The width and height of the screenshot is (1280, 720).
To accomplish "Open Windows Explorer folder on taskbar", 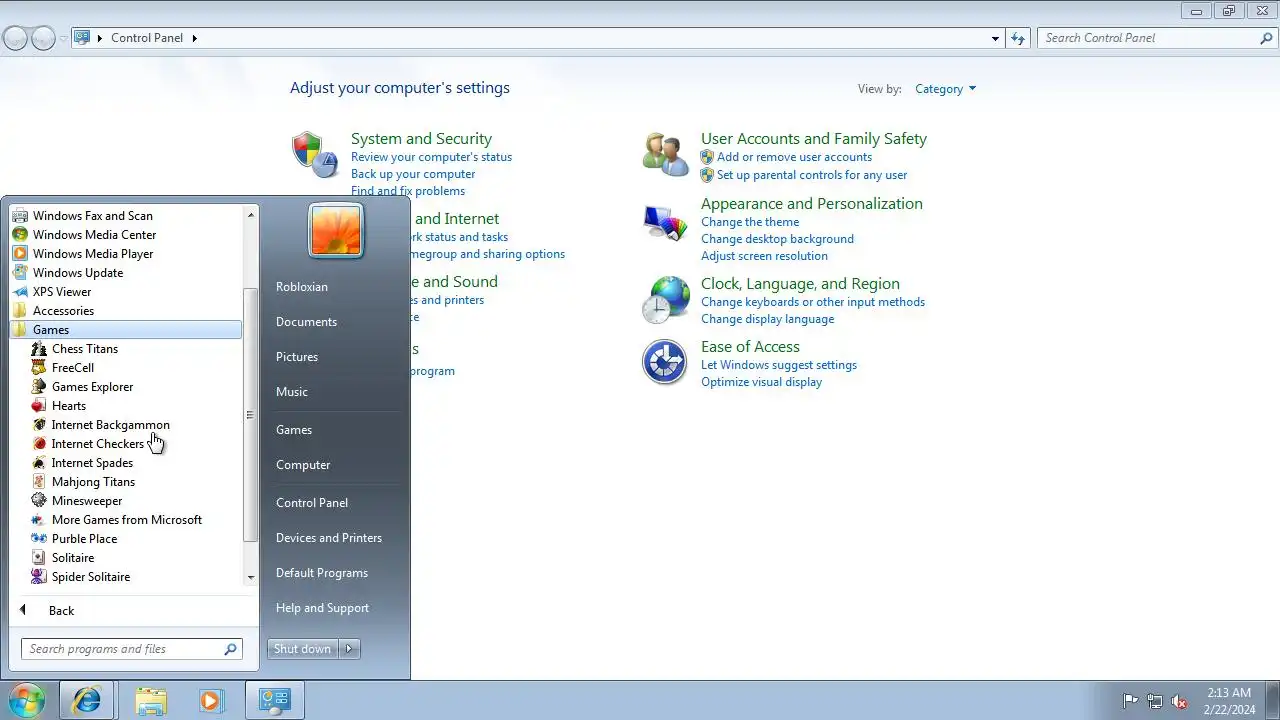I will [x=151, y=701].
